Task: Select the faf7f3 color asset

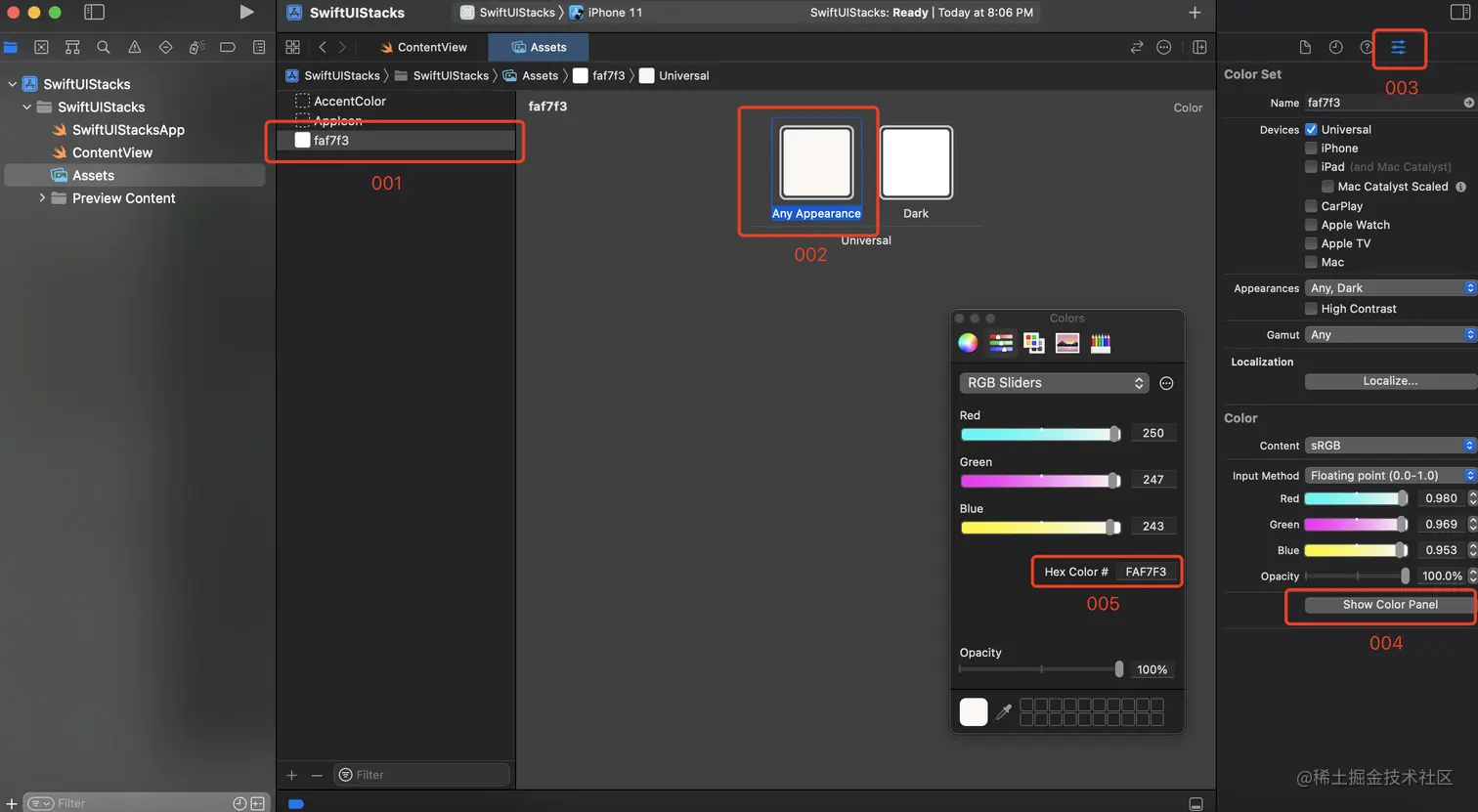Action: click(x=396, y=140)
